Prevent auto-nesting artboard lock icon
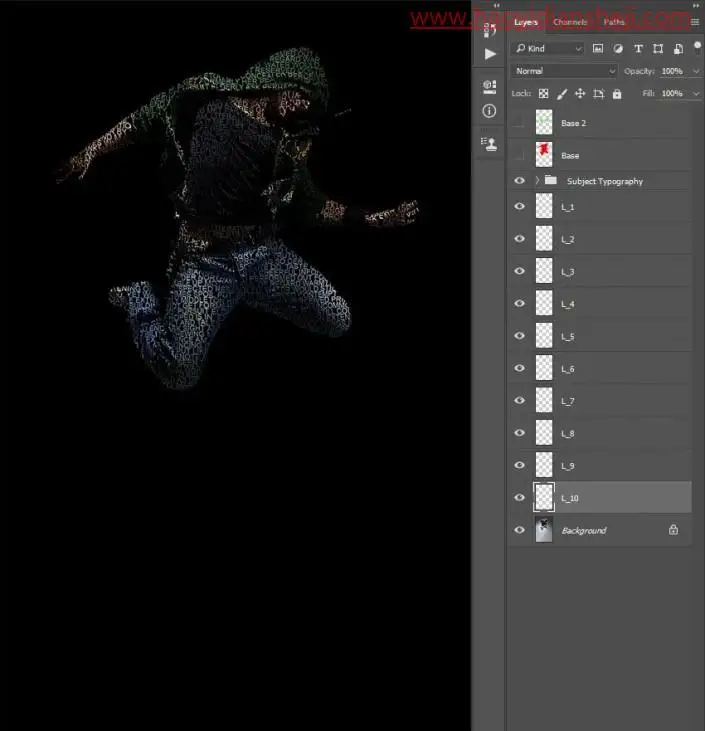The image size is (705, 731). (x=599, y=94)
